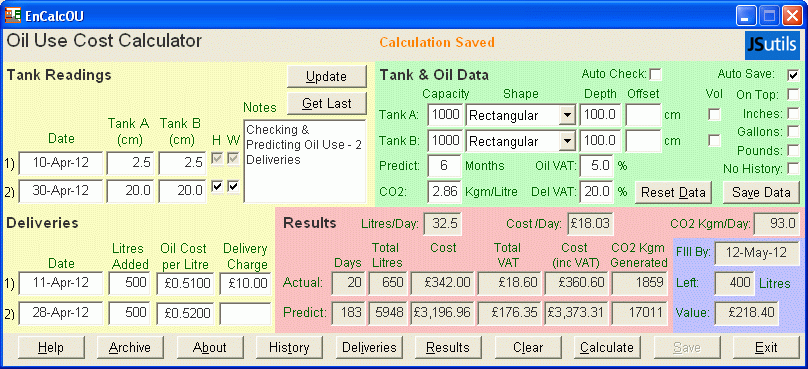Open the Tank A shape dropdown
The image size is (808, 369).
tap(567, 115)
